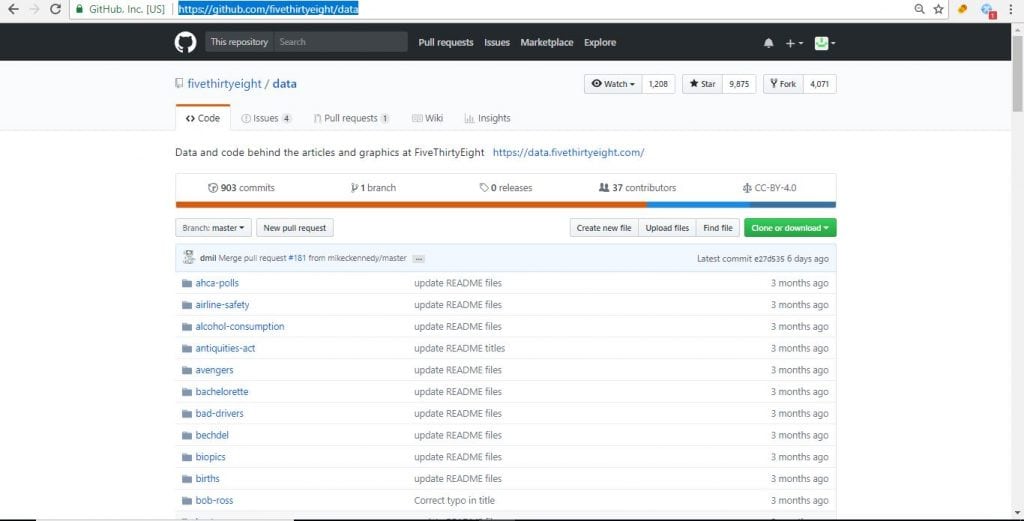This screenshot has height=521, width=1024.
Task: Click the bechdel folder icon
Action: pyautogui.click(x=187, y=435)
